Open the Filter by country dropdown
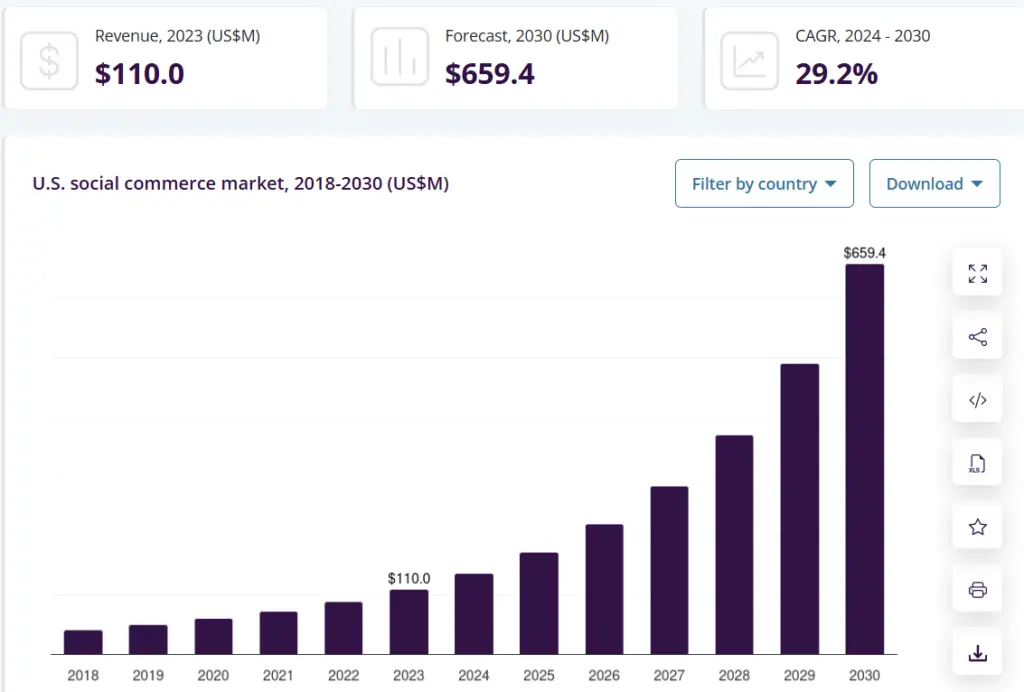This screenshot has height=692, width=1024. point(764,184)
